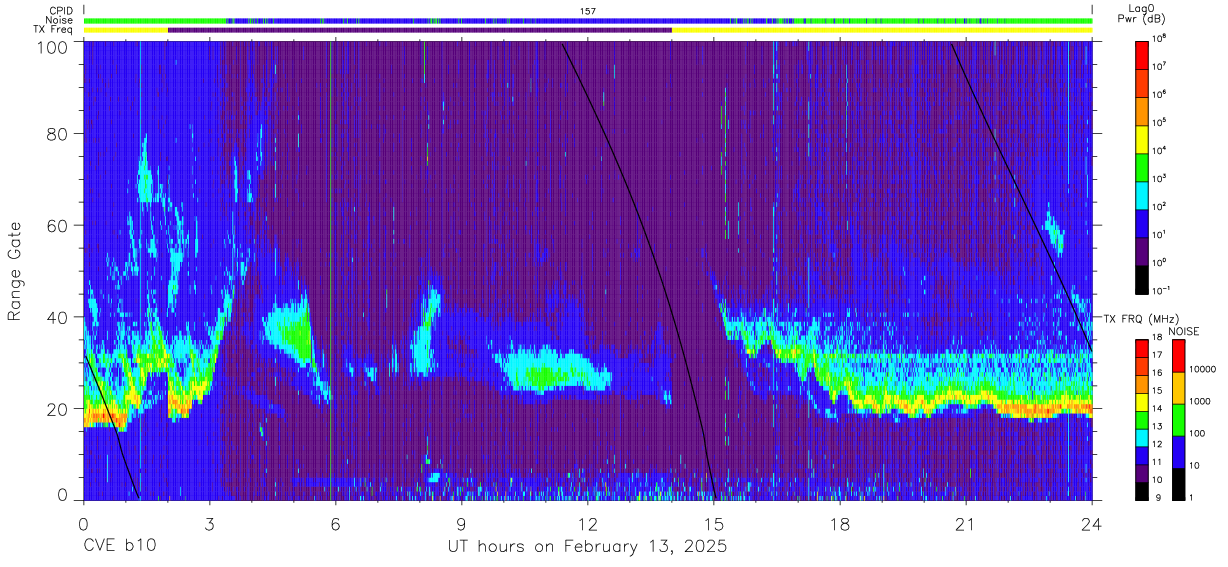Screen dimensions: 1228x567
Task: Click the 100 label on NOISE scale
Action: [x=1196, y=434]
